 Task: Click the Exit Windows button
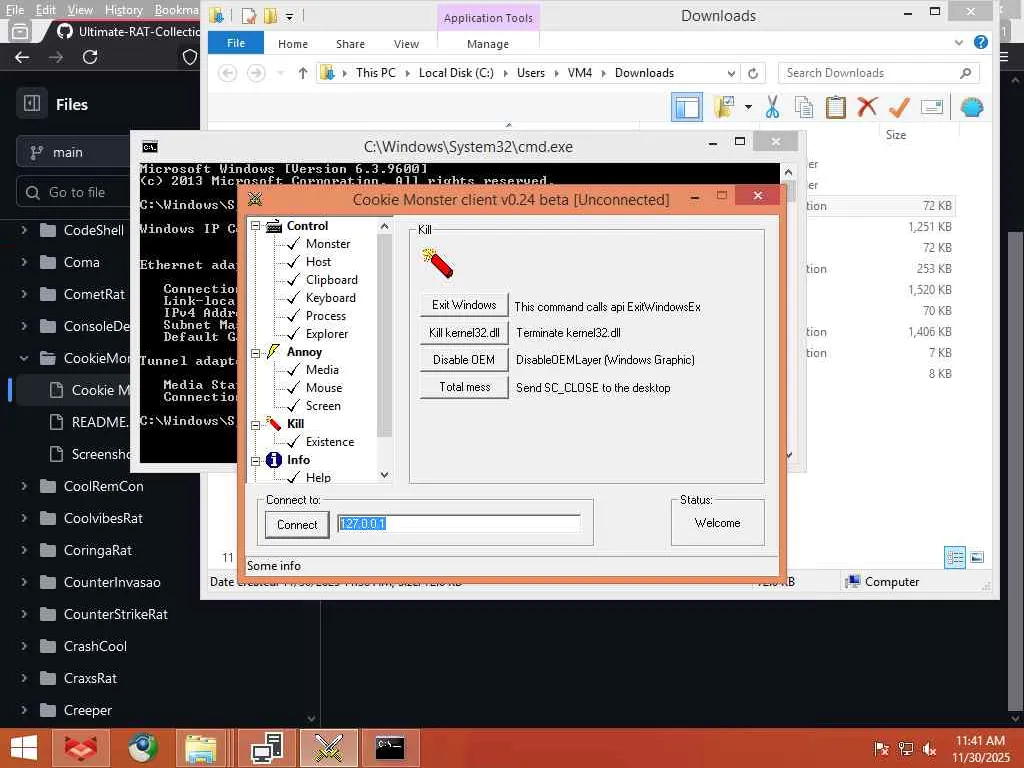tap(464, 305)
